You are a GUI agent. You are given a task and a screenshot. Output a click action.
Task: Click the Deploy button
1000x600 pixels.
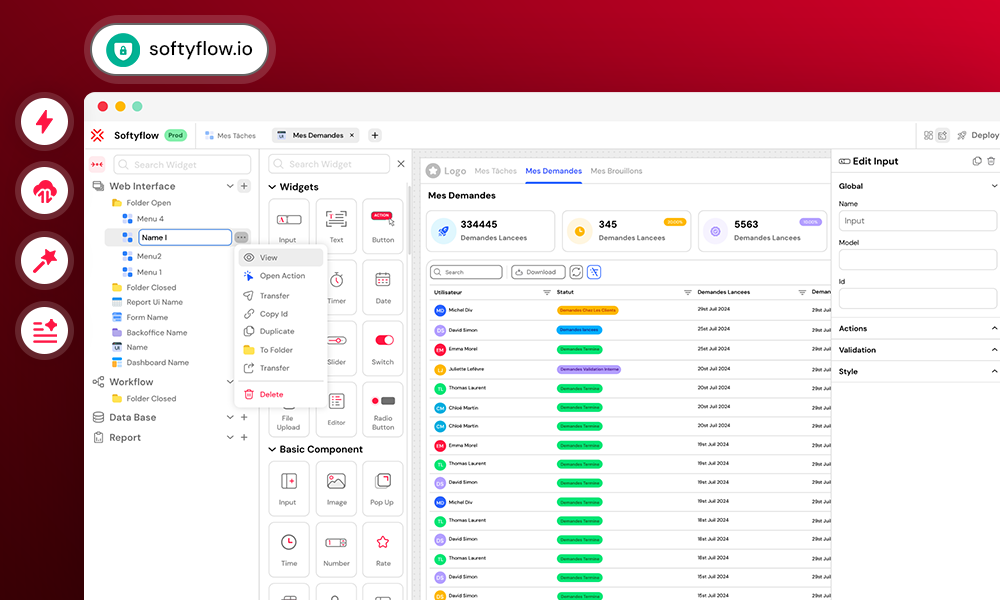978,135
